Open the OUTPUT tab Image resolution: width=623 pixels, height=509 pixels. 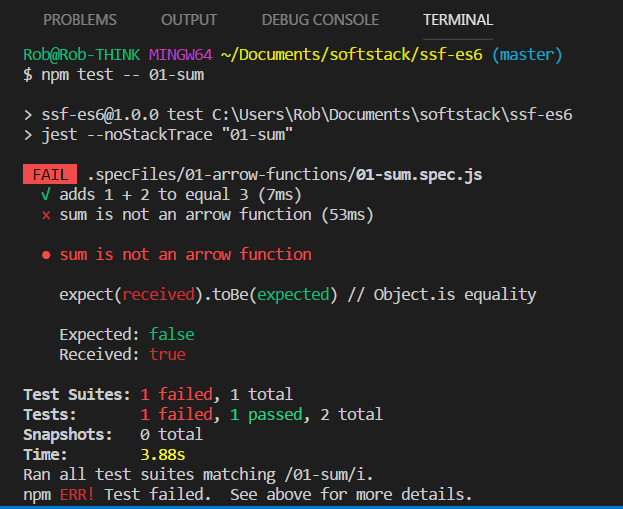point(189,20)
